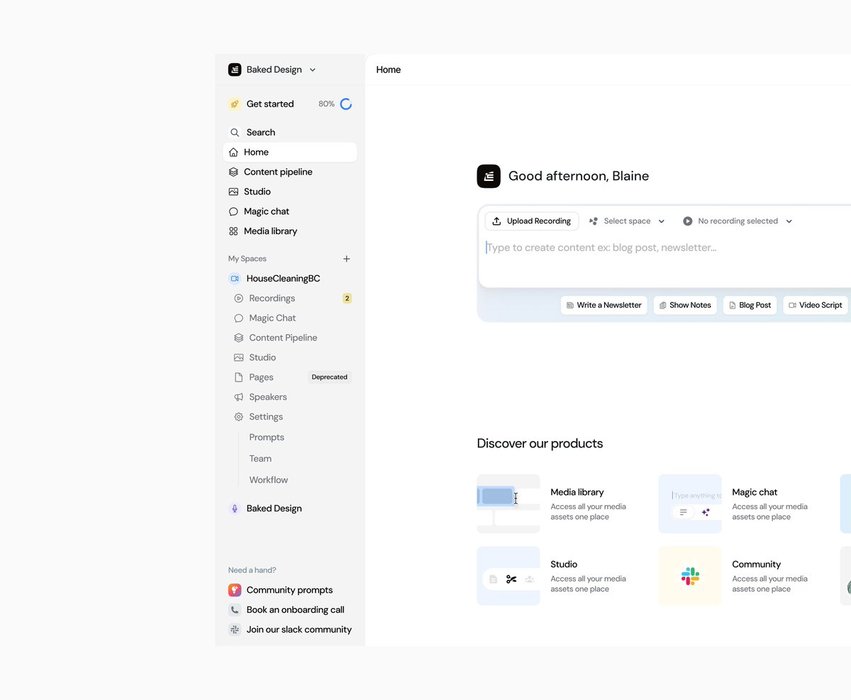Open the No recording selected dropdown
851x700 pixels.
(x=738, y=221)
